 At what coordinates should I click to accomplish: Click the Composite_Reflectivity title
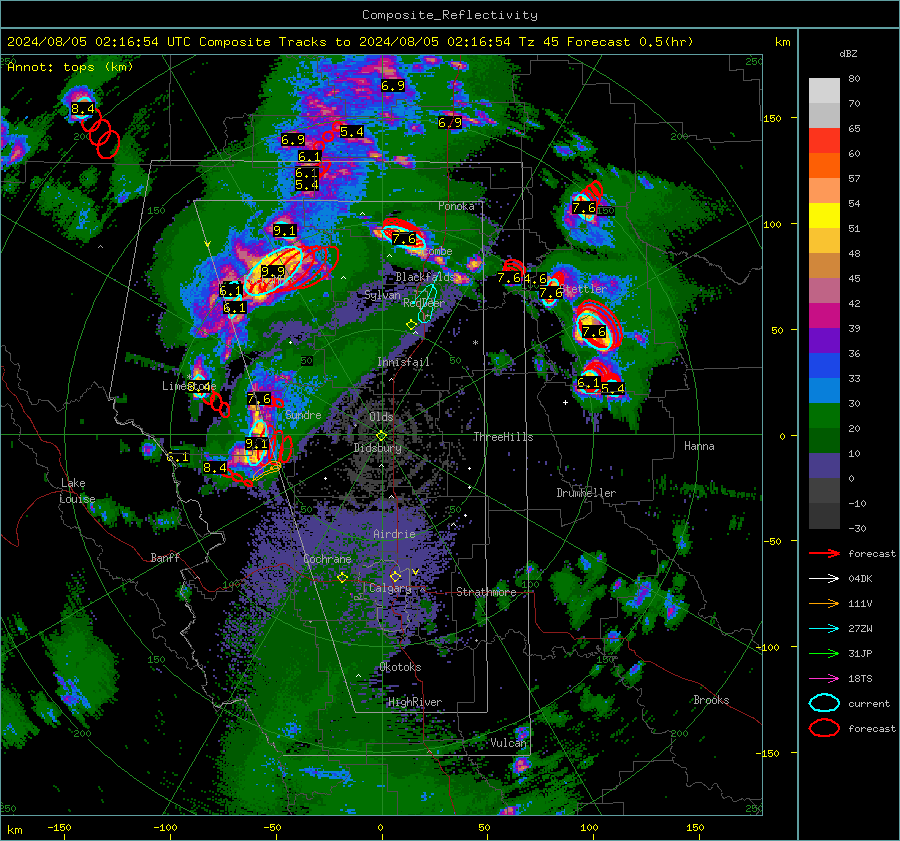tap(450, 15)
